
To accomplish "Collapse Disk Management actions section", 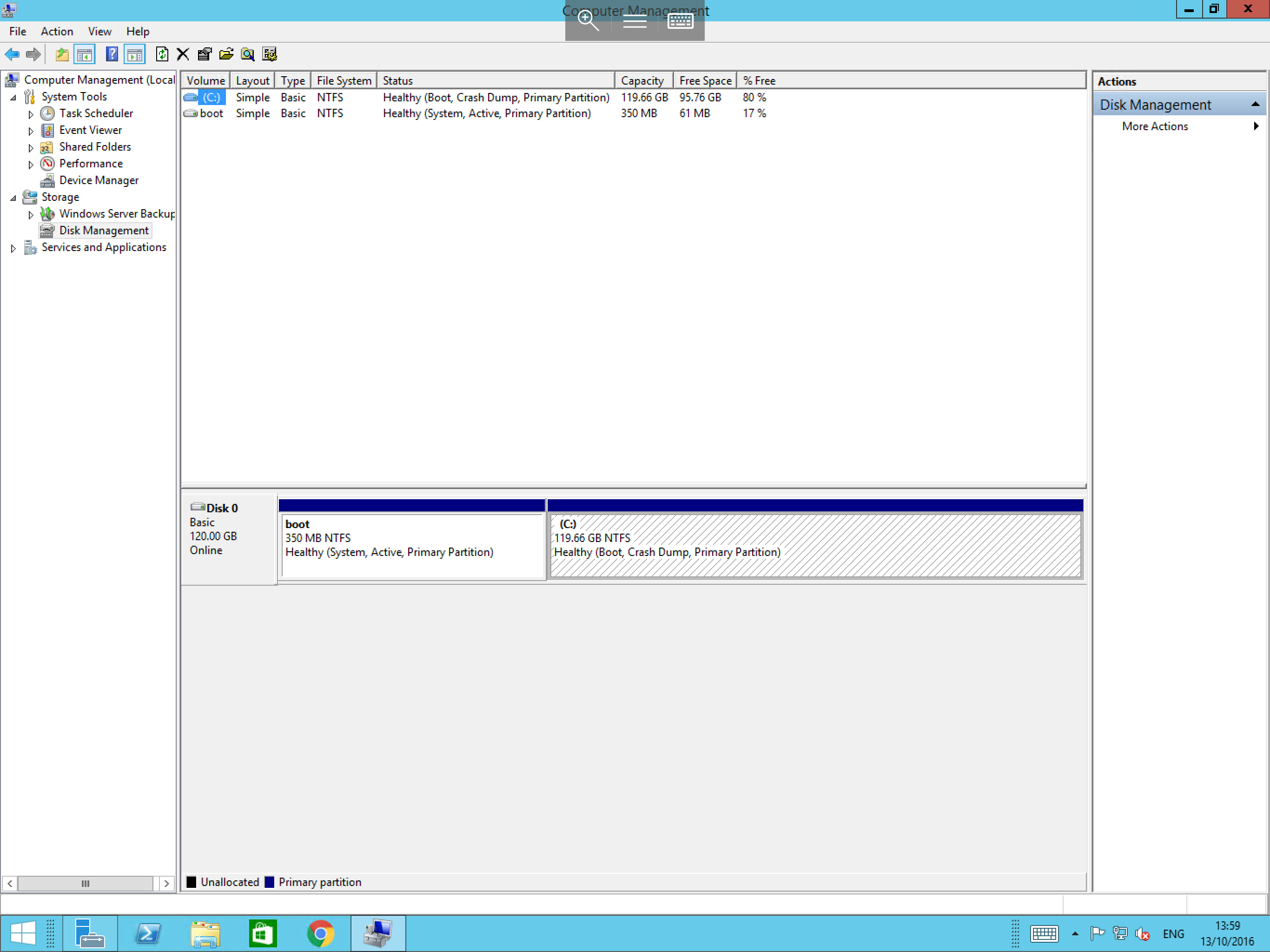I will coord(1255,105).
